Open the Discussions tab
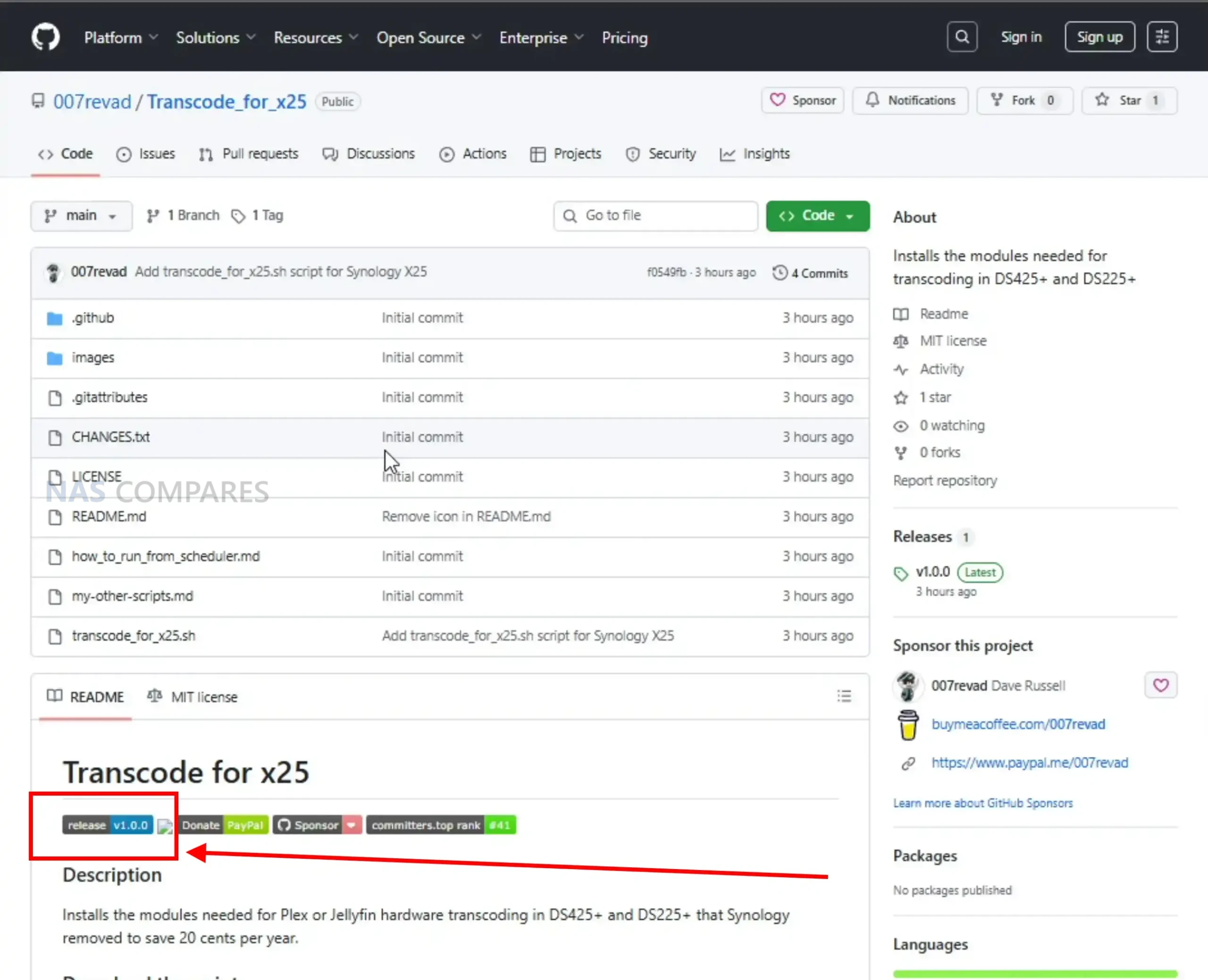The height and width of the screenshot is (980, 1208). [x=369, y=154]
